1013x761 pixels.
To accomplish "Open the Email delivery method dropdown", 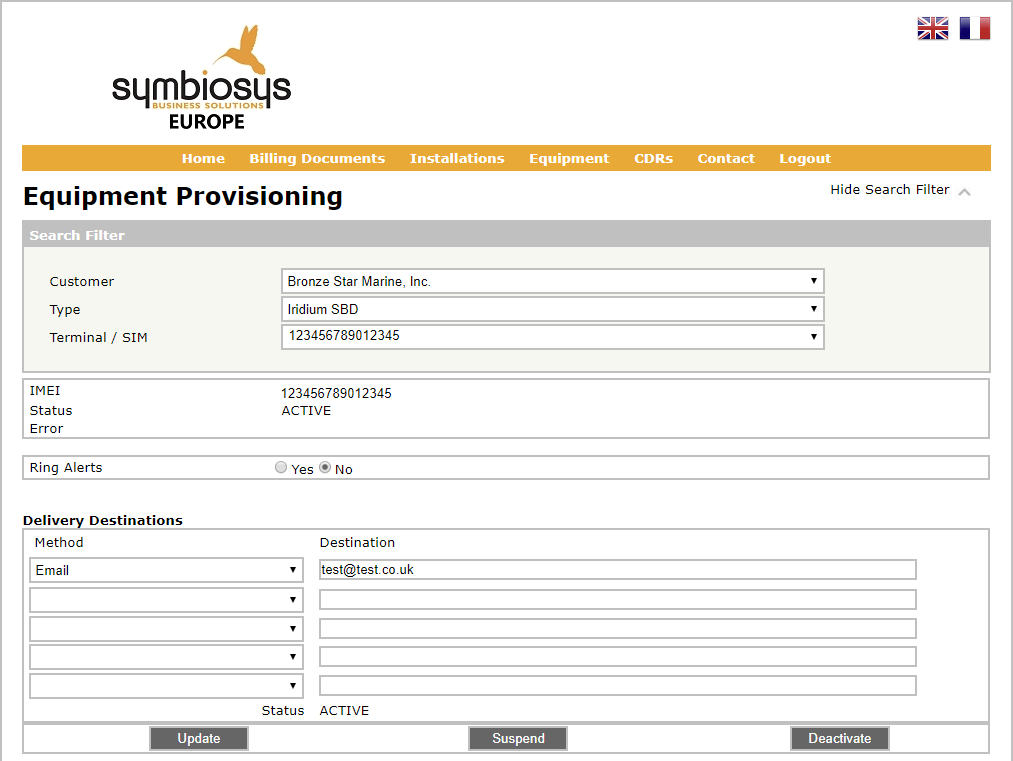I will [x=166, y=570].
